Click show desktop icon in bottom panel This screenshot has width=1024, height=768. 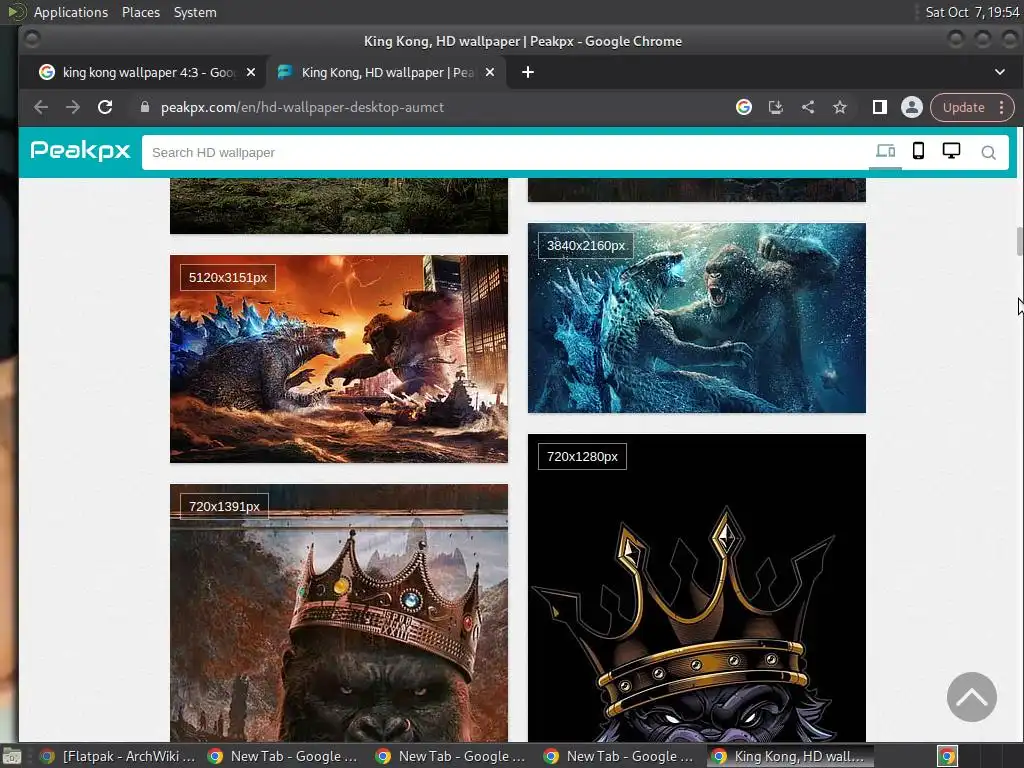point(11,757)
